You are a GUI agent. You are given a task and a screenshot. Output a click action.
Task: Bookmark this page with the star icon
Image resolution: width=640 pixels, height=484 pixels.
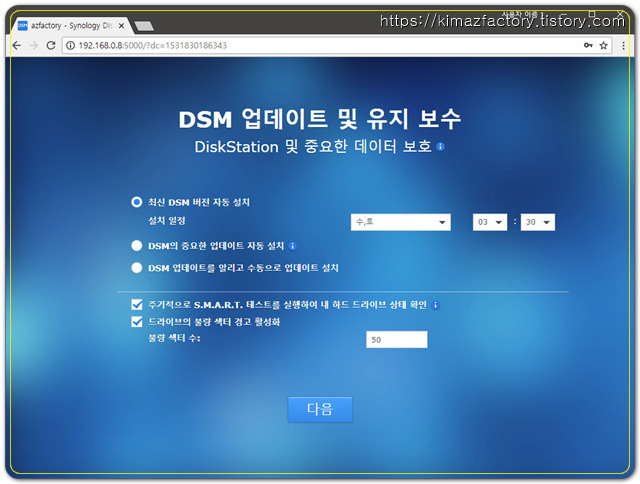(604, 45)
